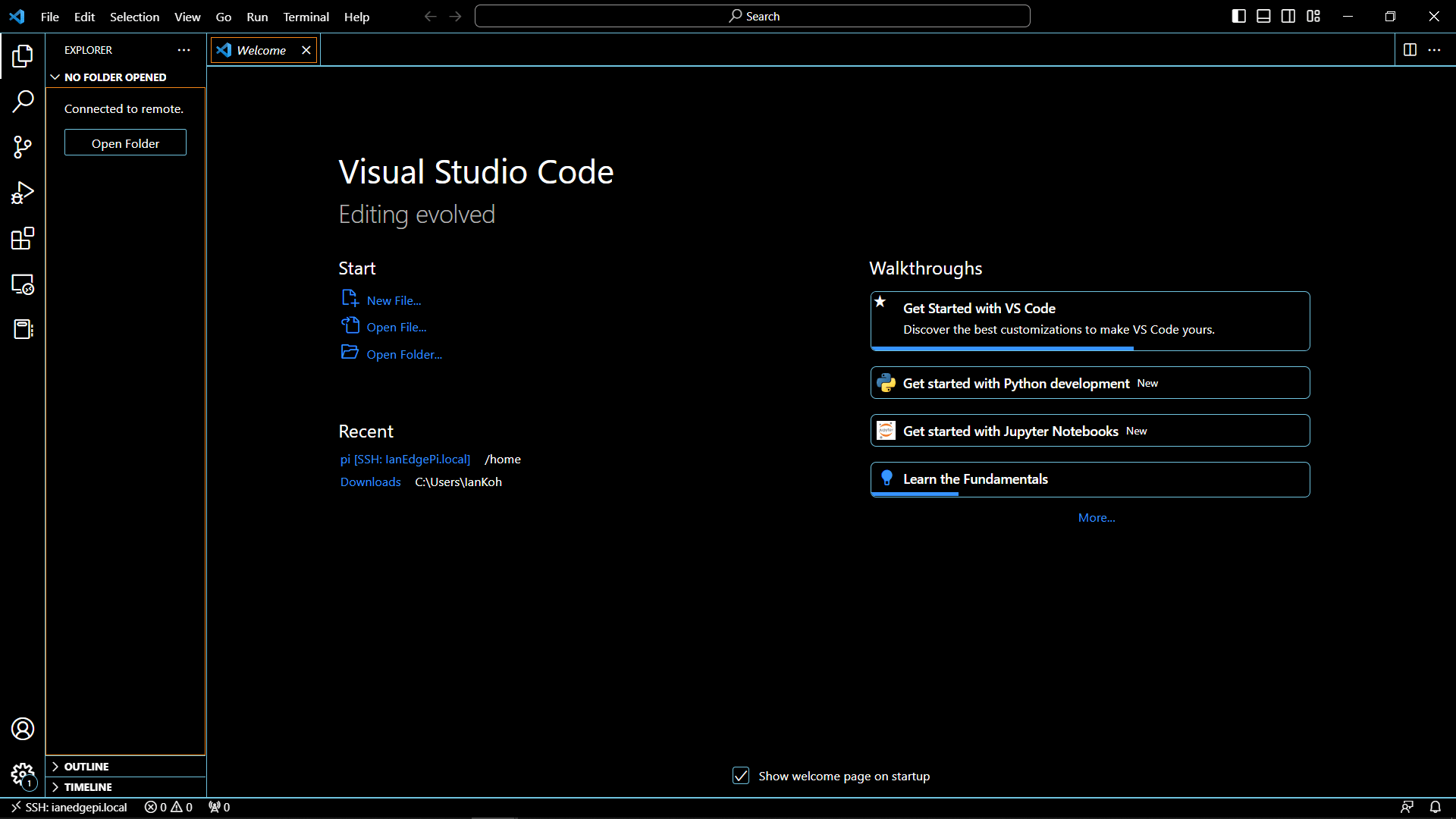Click the Open Folder button in Explorer
1456x819 pixels.
point(125,143)
